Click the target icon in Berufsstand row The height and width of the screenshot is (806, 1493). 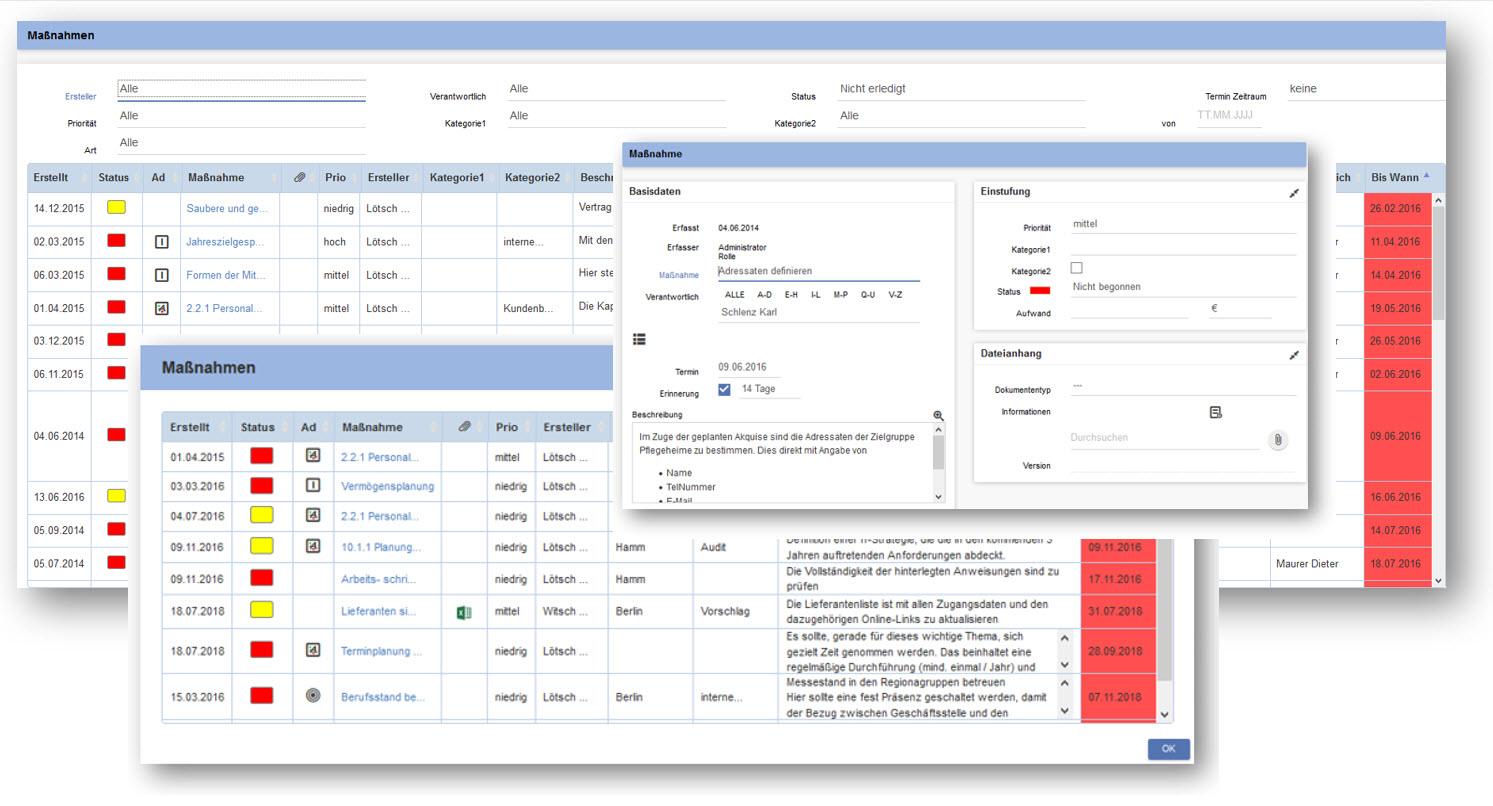[x=313, y=696]
